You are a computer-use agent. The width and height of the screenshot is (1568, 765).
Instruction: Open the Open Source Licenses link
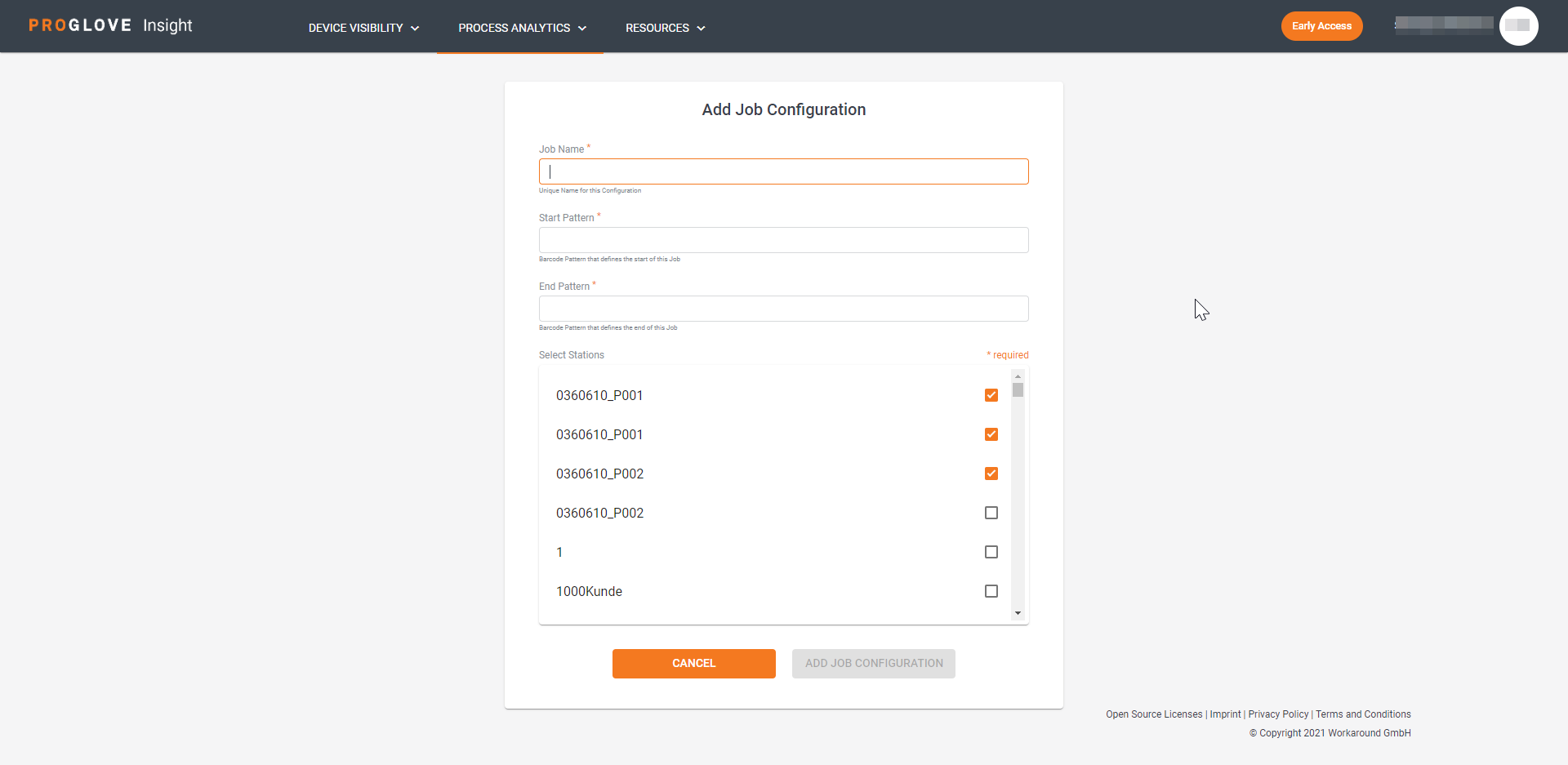click(1154, 714)
